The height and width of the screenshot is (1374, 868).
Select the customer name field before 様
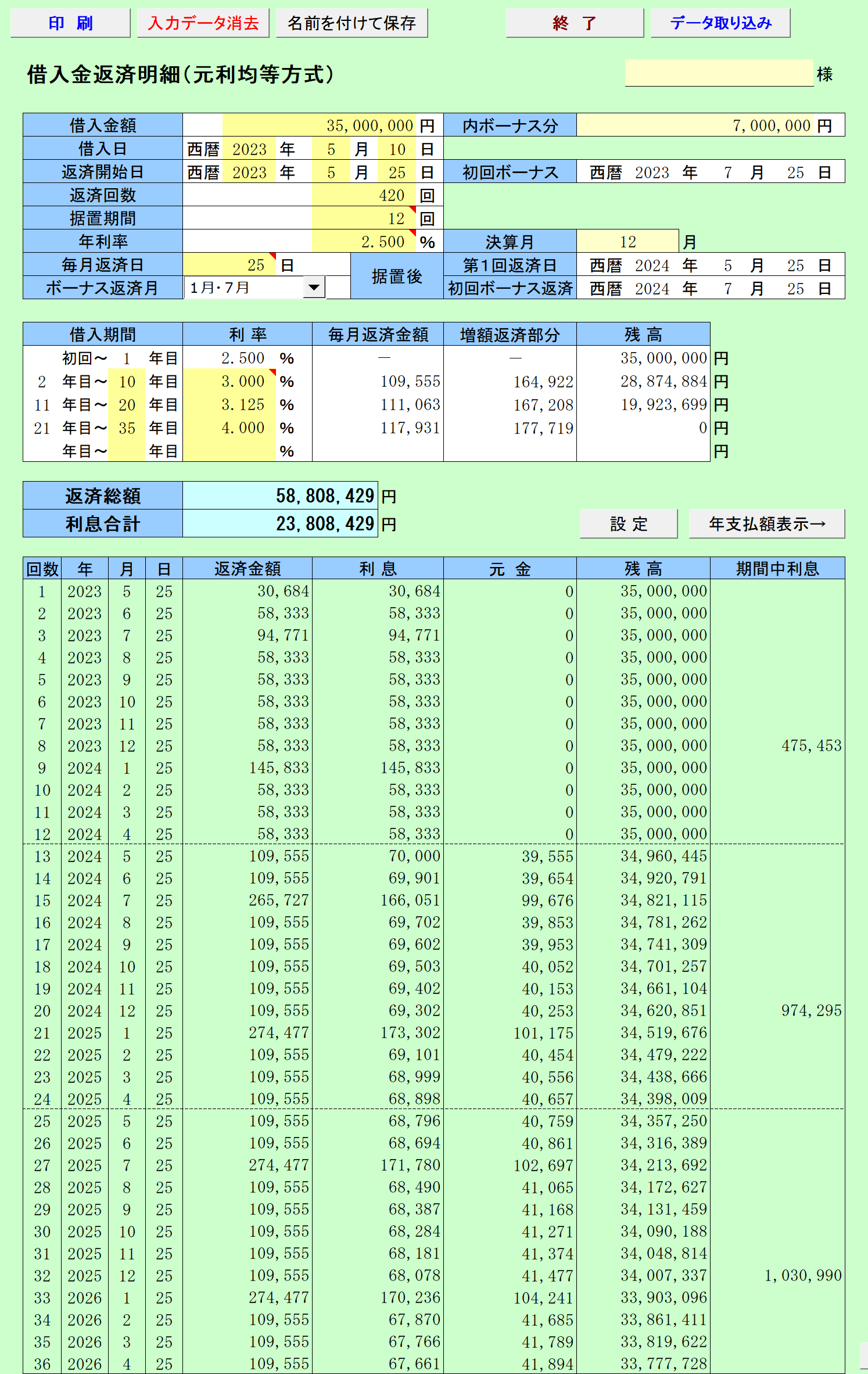[719, 73]
